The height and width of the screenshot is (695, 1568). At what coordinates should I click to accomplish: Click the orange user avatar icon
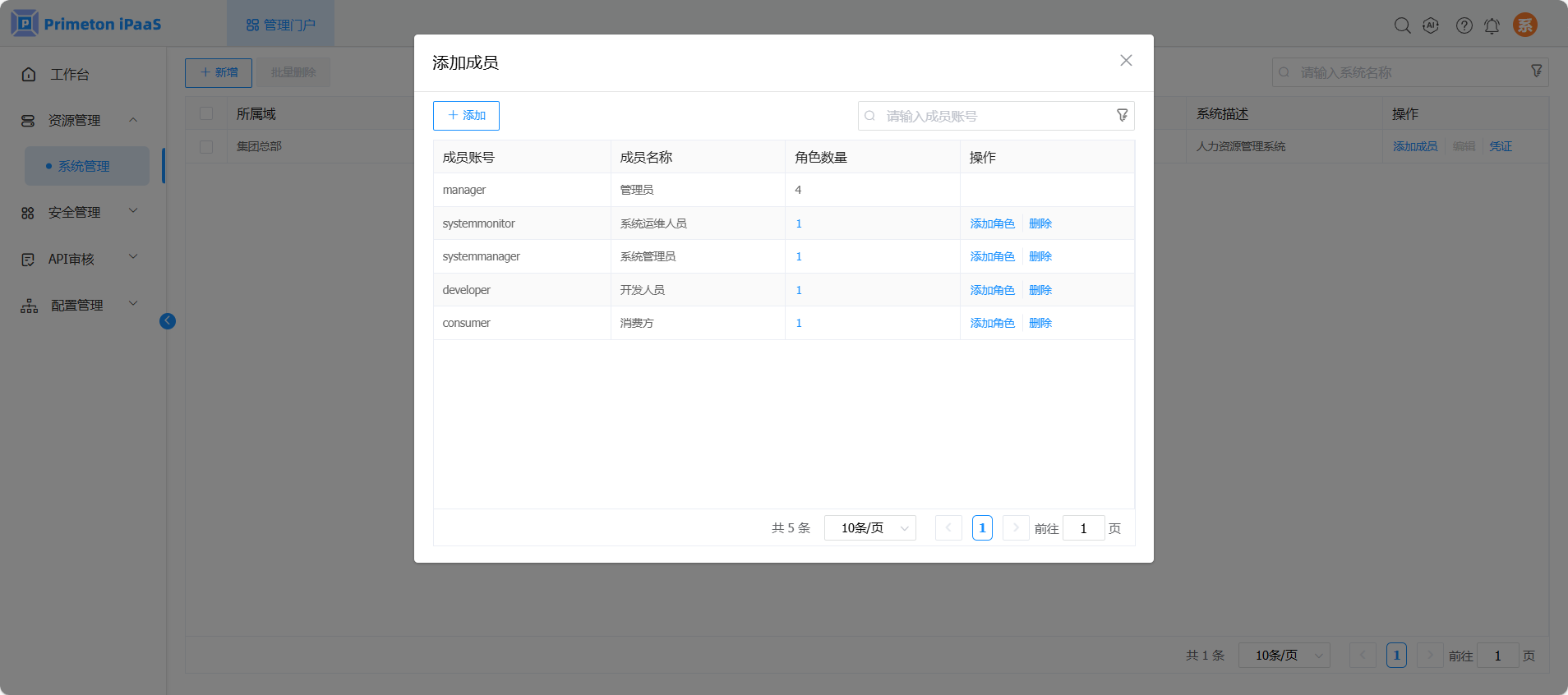[1524, 25]
